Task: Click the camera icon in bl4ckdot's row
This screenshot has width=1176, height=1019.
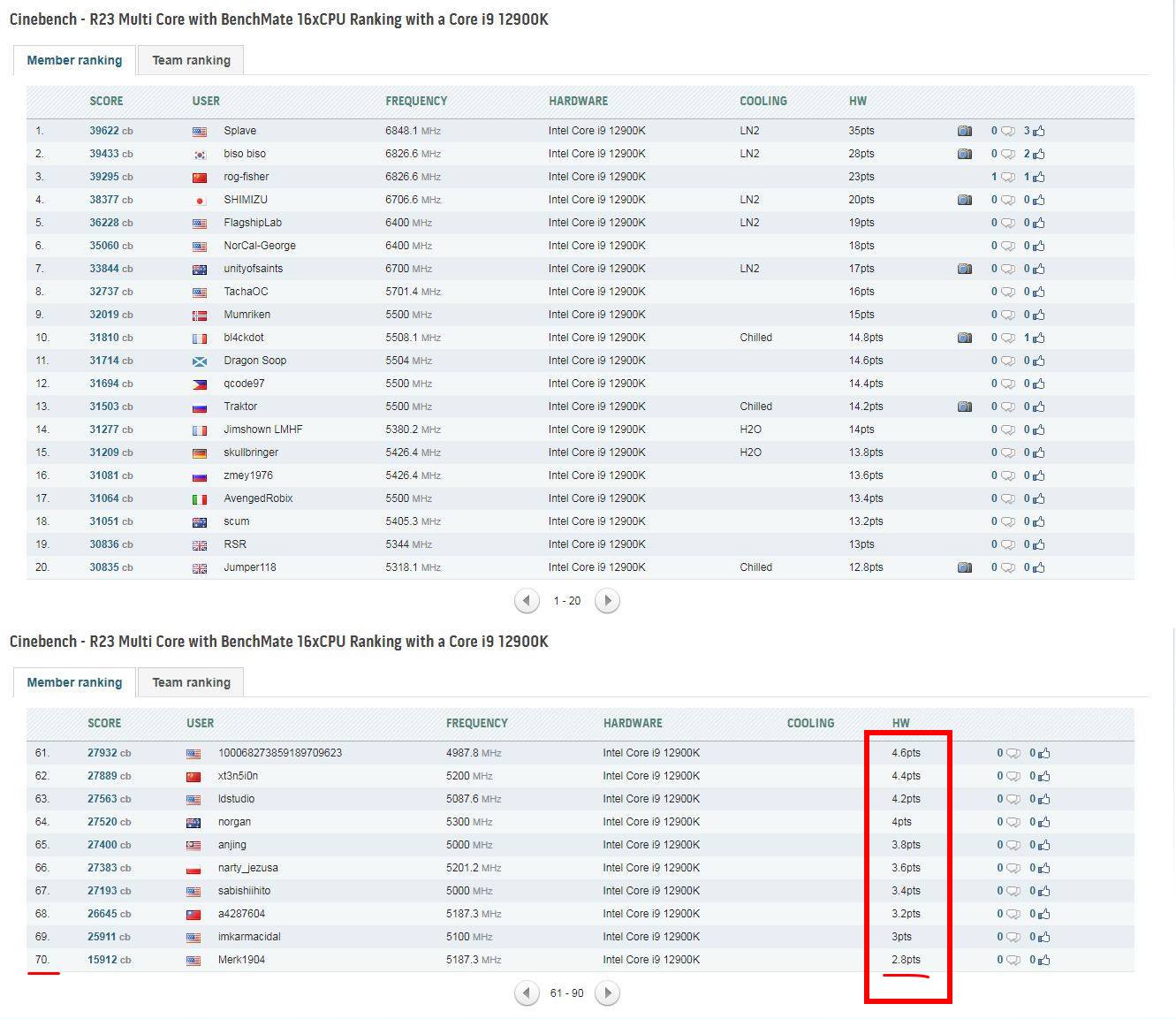Action: [x=964, y=338]
